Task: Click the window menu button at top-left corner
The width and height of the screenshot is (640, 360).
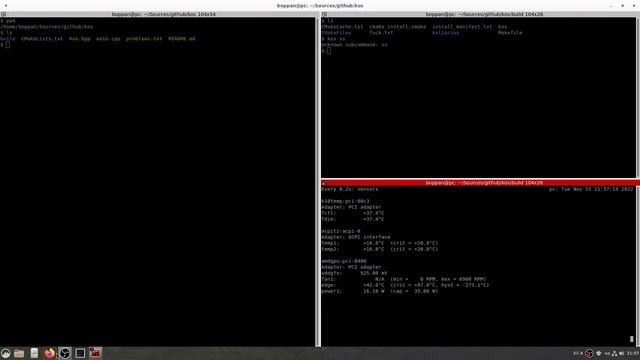Action: tap(6, 6)
